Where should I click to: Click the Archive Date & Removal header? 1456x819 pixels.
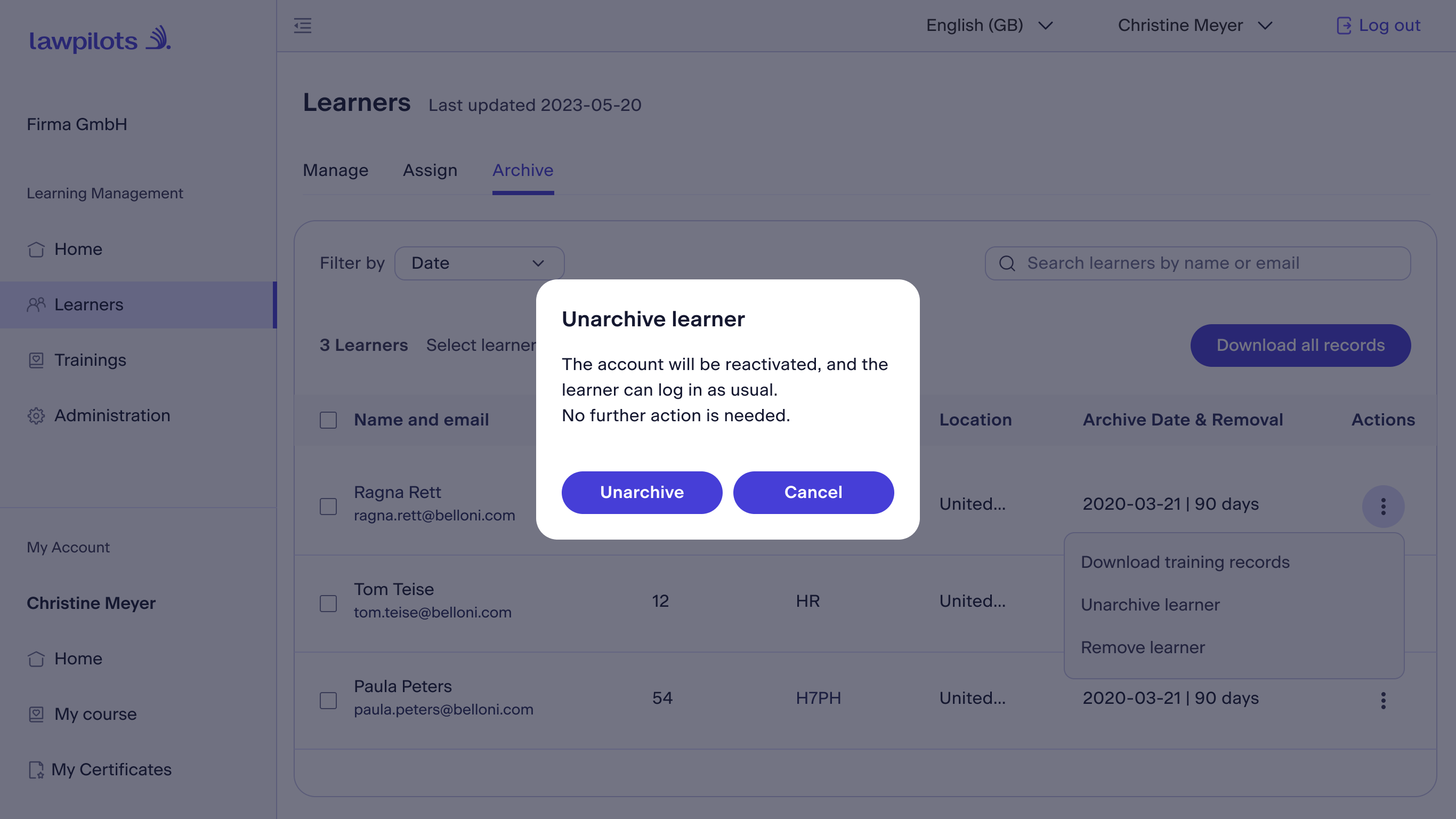(1183, 420)
